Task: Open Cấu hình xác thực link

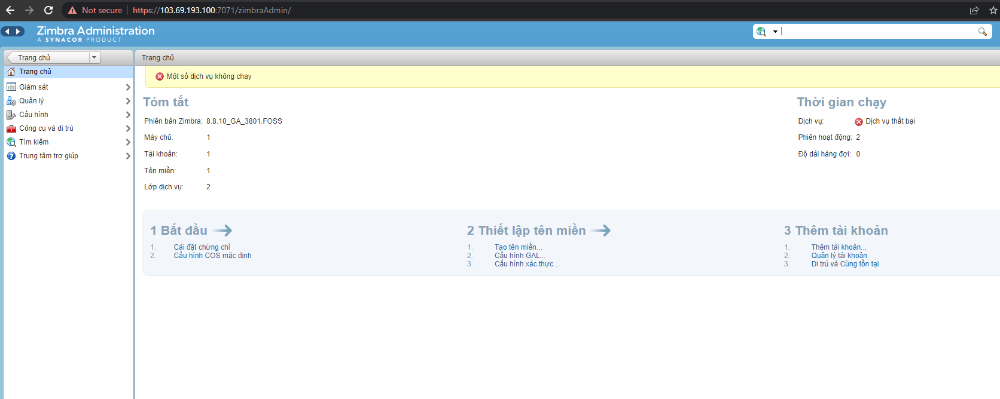Action: pos(526,263)
